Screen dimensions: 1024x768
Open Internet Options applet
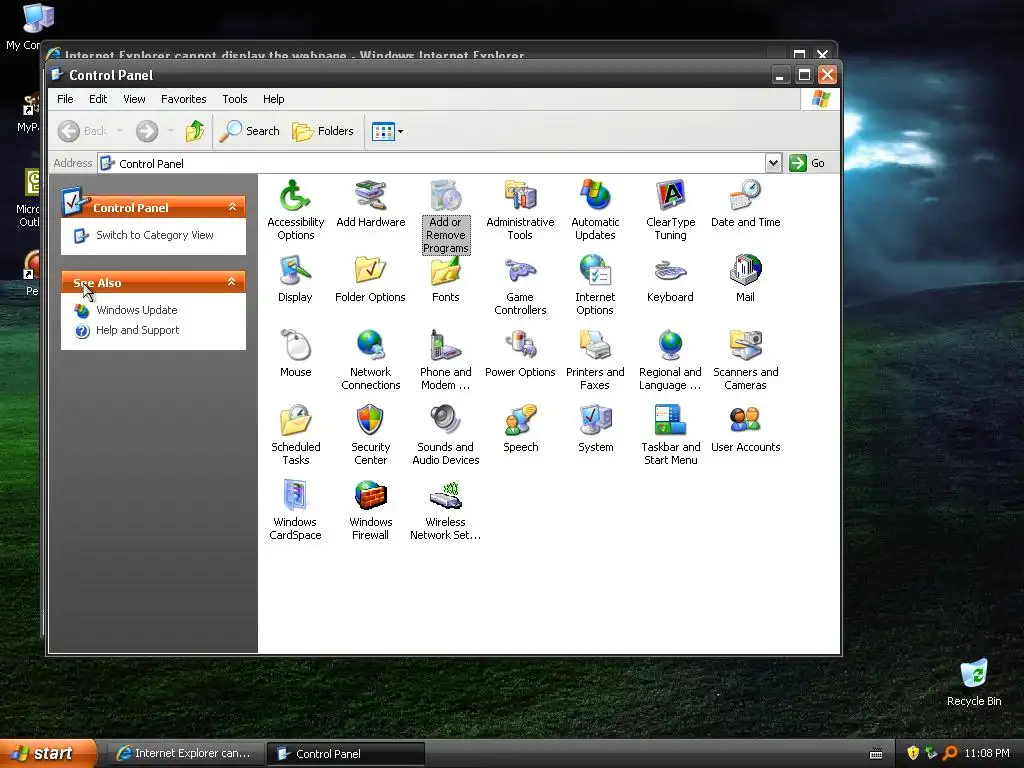(595, 270)
